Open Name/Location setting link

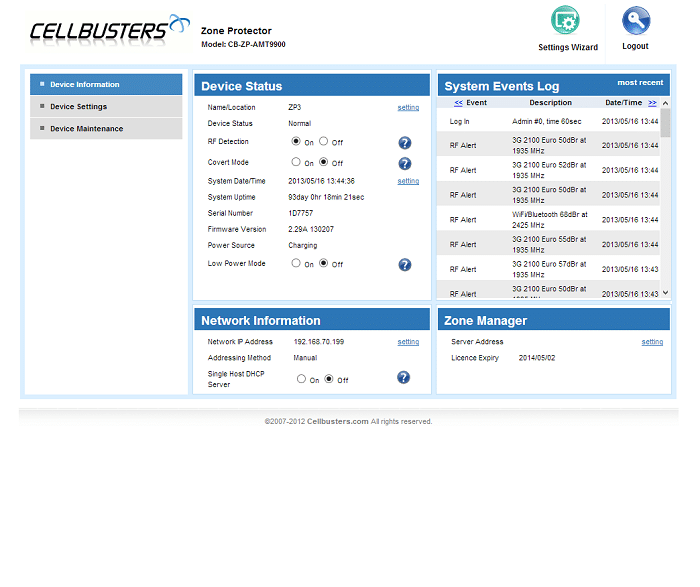click(x=408, y=108)
